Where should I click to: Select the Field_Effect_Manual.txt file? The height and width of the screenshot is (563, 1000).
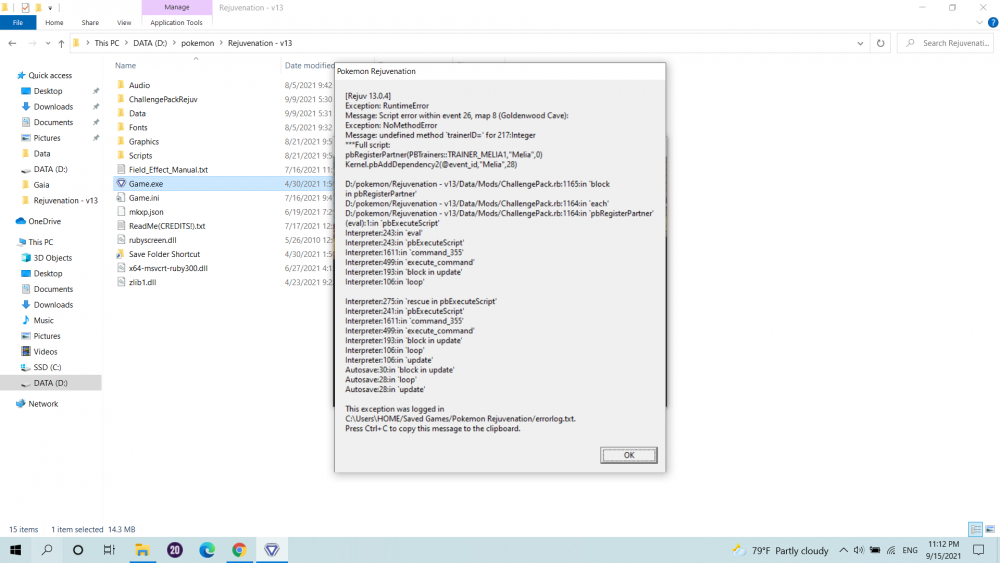(168, 170)
